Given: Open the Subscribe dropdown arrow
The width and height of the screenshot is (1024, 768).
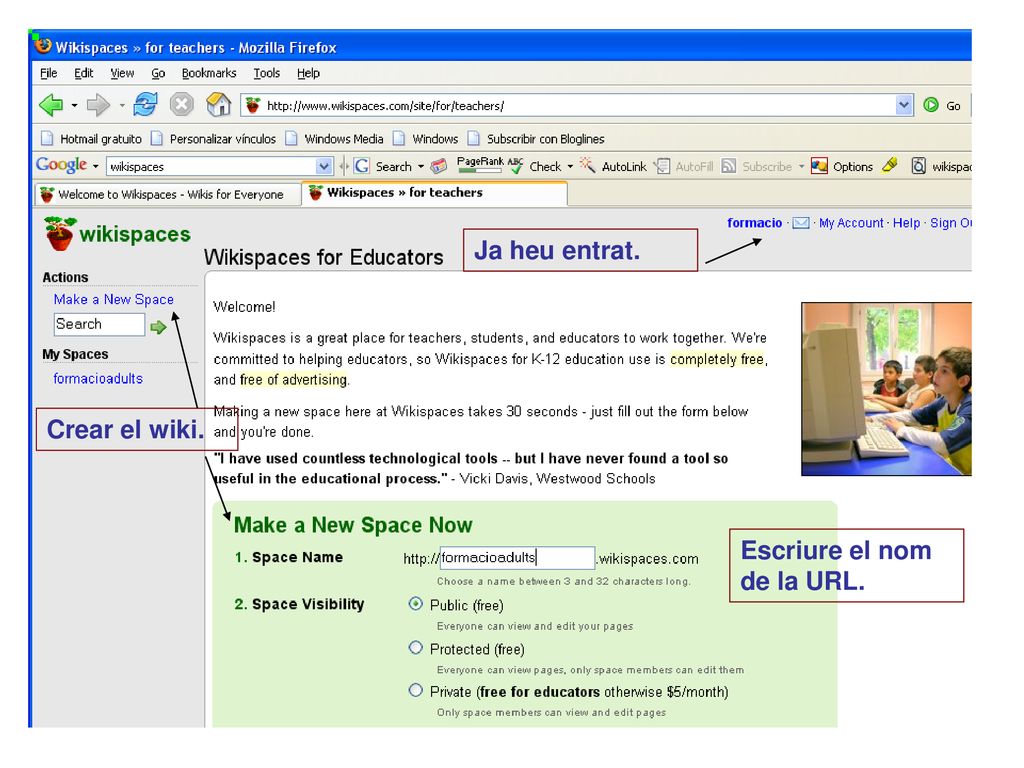Looking at the screenshot, I should 801,167.
